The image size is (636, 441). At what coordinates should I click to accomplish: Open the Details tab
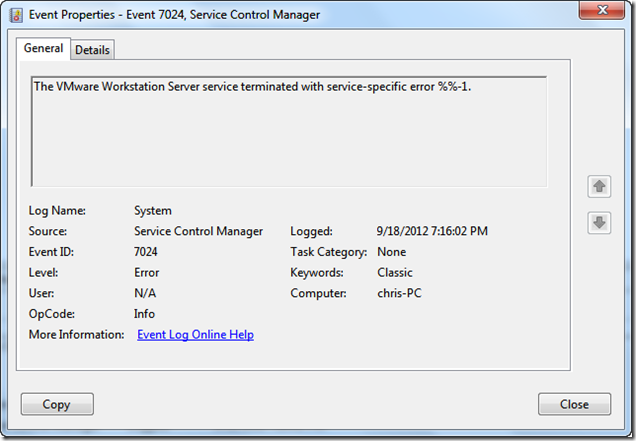pos(92,50)
